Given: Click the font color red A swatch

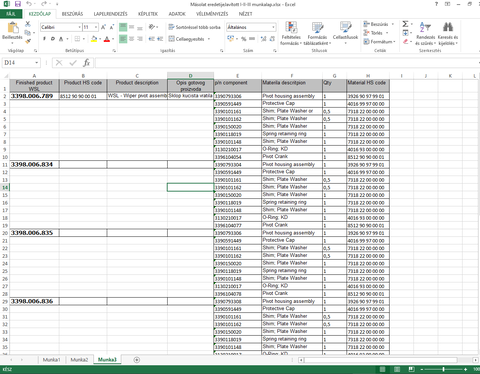Looking at the screenshot, I should (x=107, y=39).
